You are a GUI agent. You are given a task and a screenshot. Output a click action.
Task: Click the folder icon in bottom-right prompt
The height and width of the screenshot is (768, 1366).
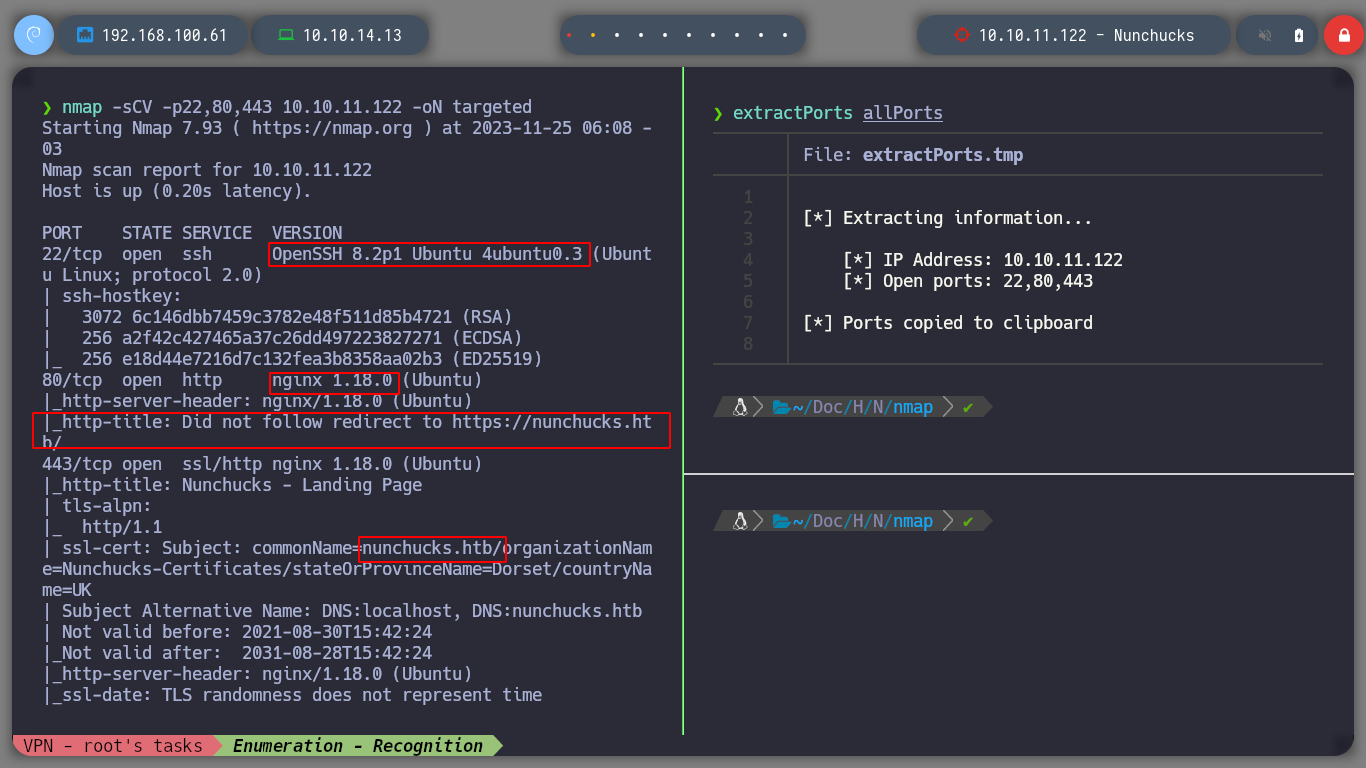click(780, 521)
